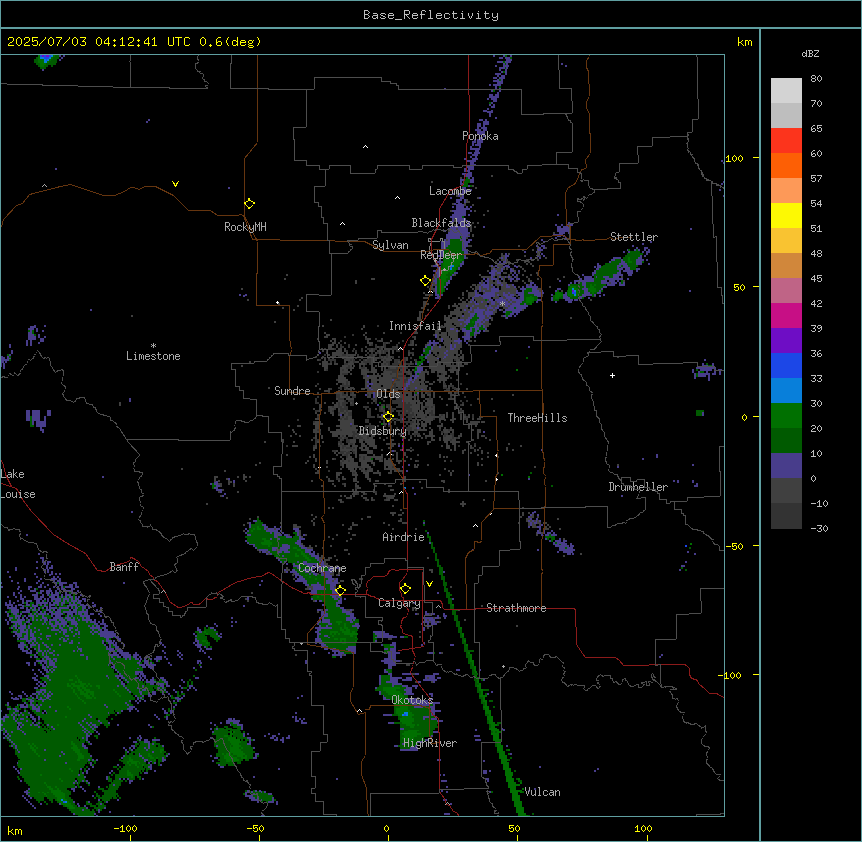Click the dBZ legend heading
The width and height of the screenshot is (862, 842).
coord(810,54)
